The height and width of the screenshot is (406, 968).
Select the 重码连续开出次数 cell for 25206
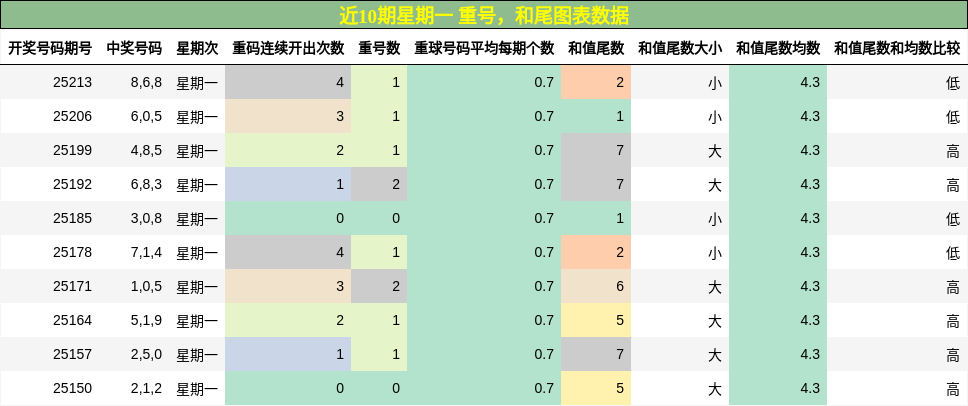click(x=288, y=117)
